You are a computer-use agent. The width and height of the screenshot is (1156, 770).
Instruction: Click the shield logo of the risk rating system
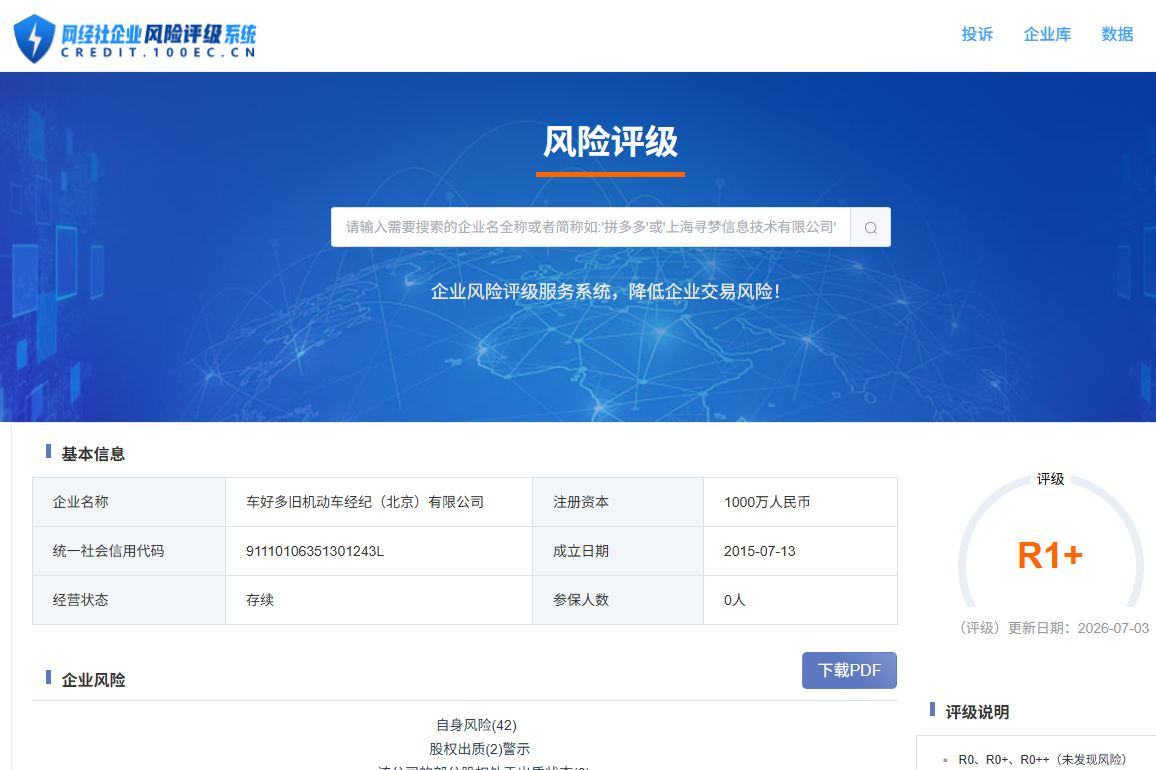click(34, 38)
